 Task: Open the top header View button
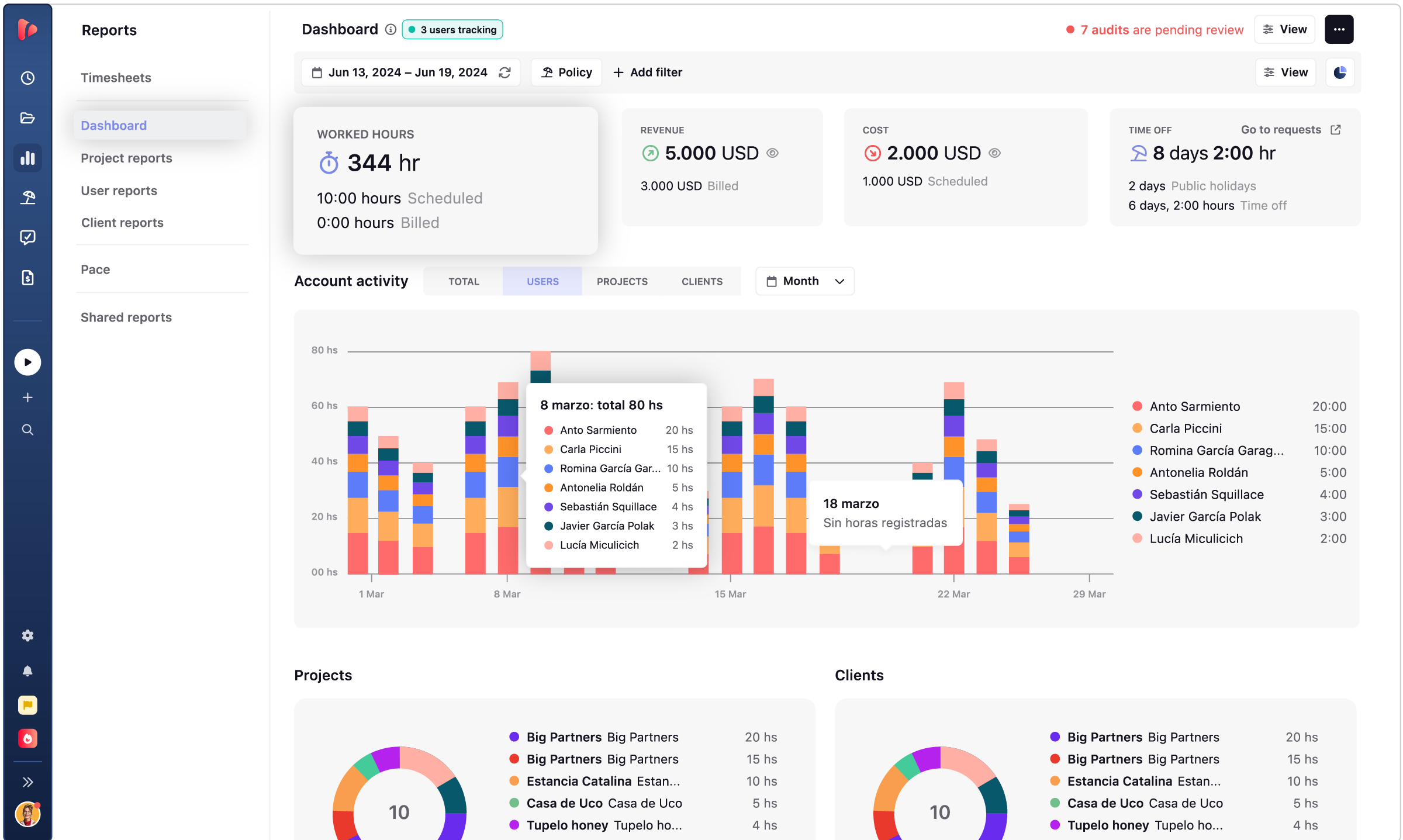[1284, 29]
